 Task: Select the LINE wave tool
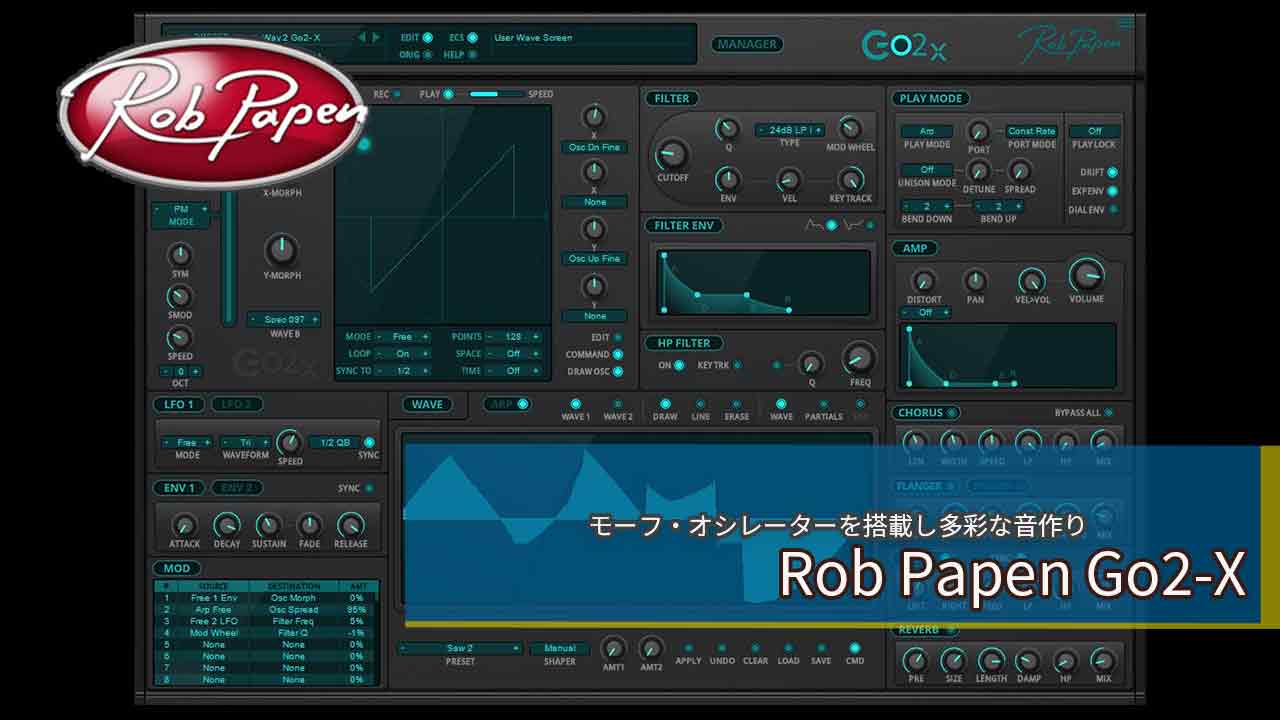pyautogui.click(x=700, y=404)
